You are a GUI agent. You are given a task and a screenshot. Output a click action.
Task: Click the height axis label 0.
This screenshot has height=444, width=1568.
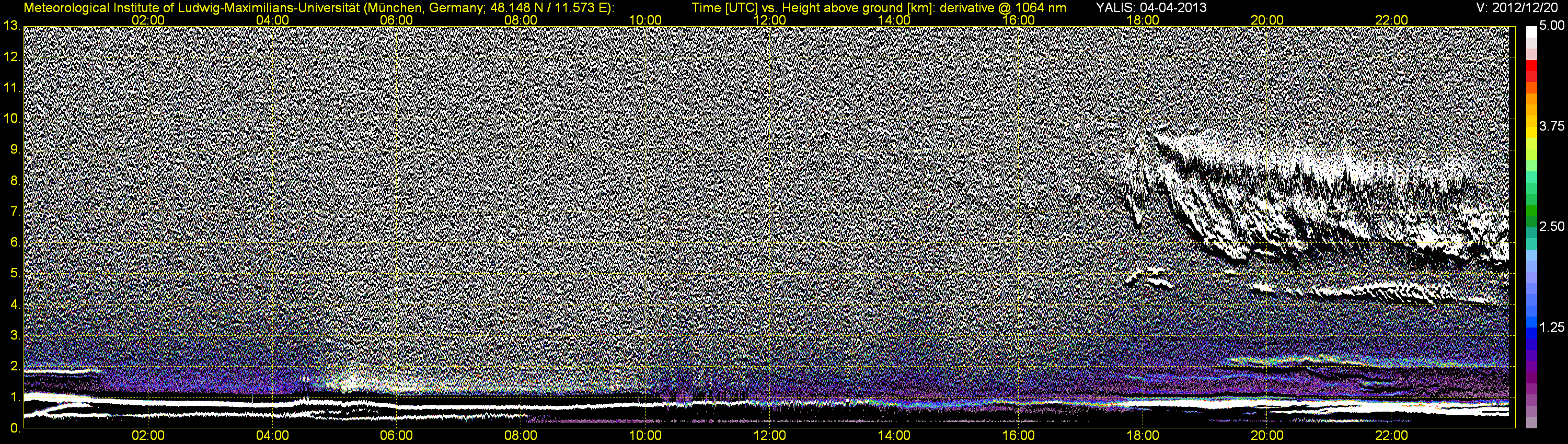15,428
